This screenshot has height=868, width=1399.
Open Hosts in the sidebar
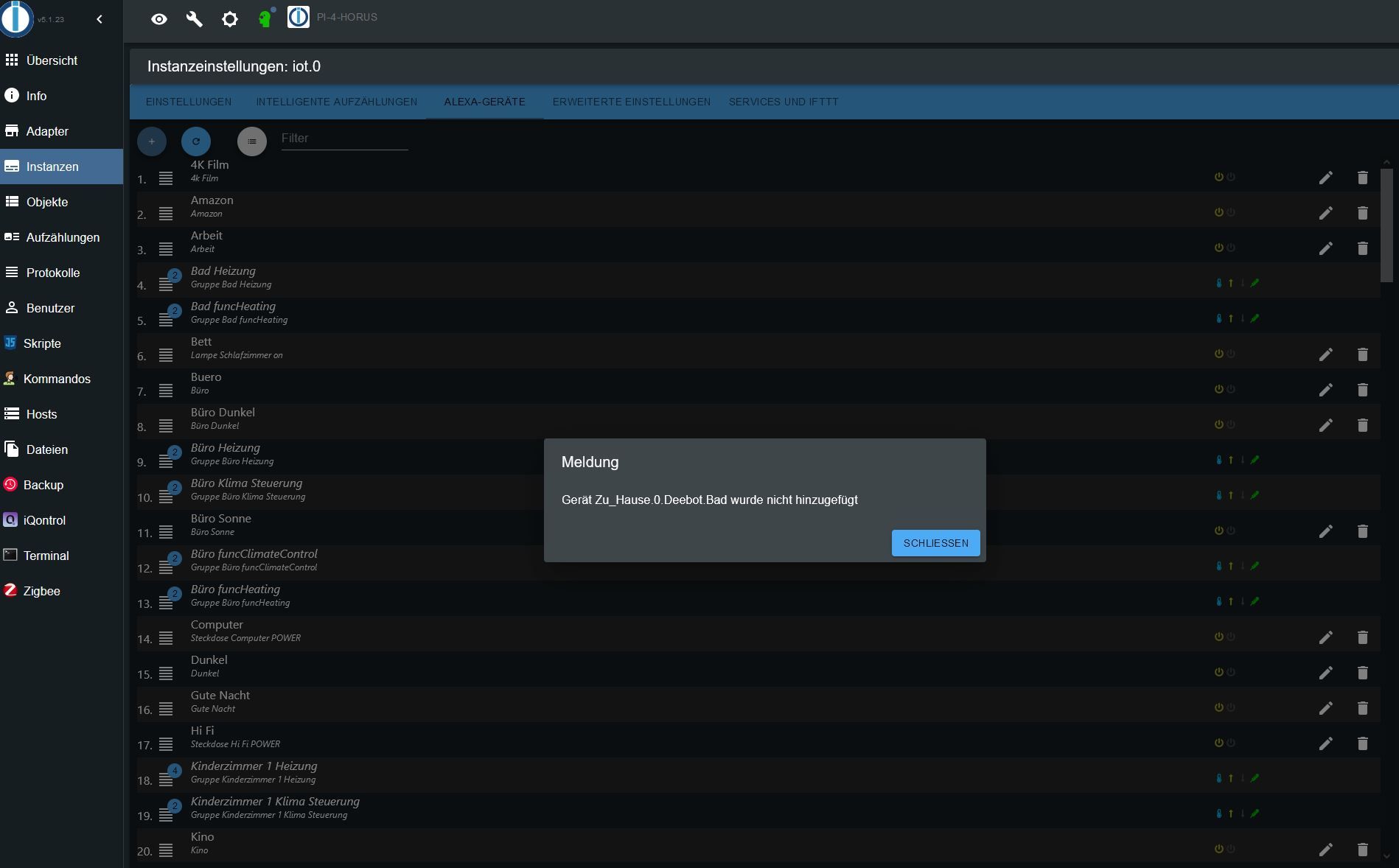[61, 414]
